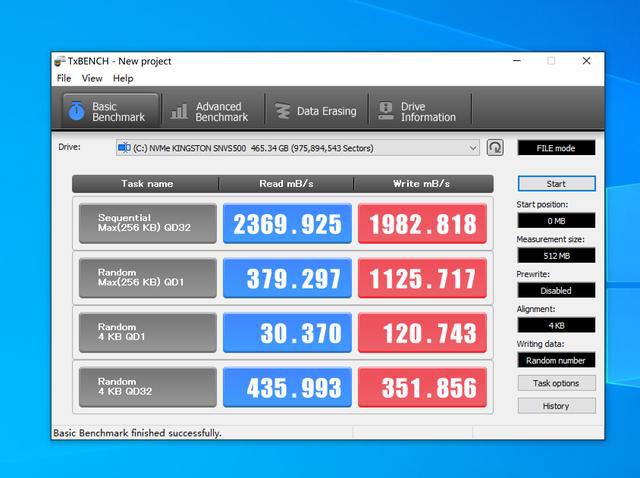Click the Random 4 KB QD1 task
The width and height of the screenshot is (640, 478).
tap(148, 332)
